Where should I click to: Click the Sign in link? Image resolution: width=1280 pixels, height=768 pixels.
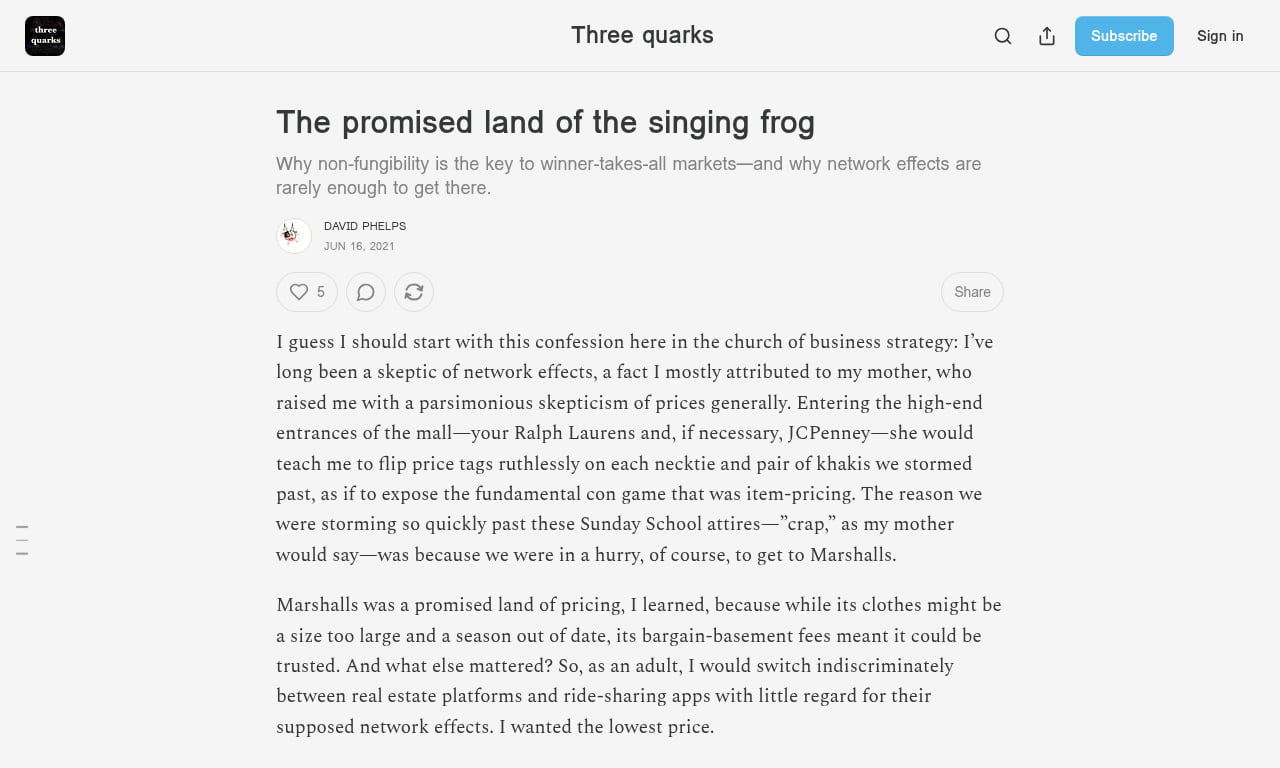click(x=1220, y=36)
